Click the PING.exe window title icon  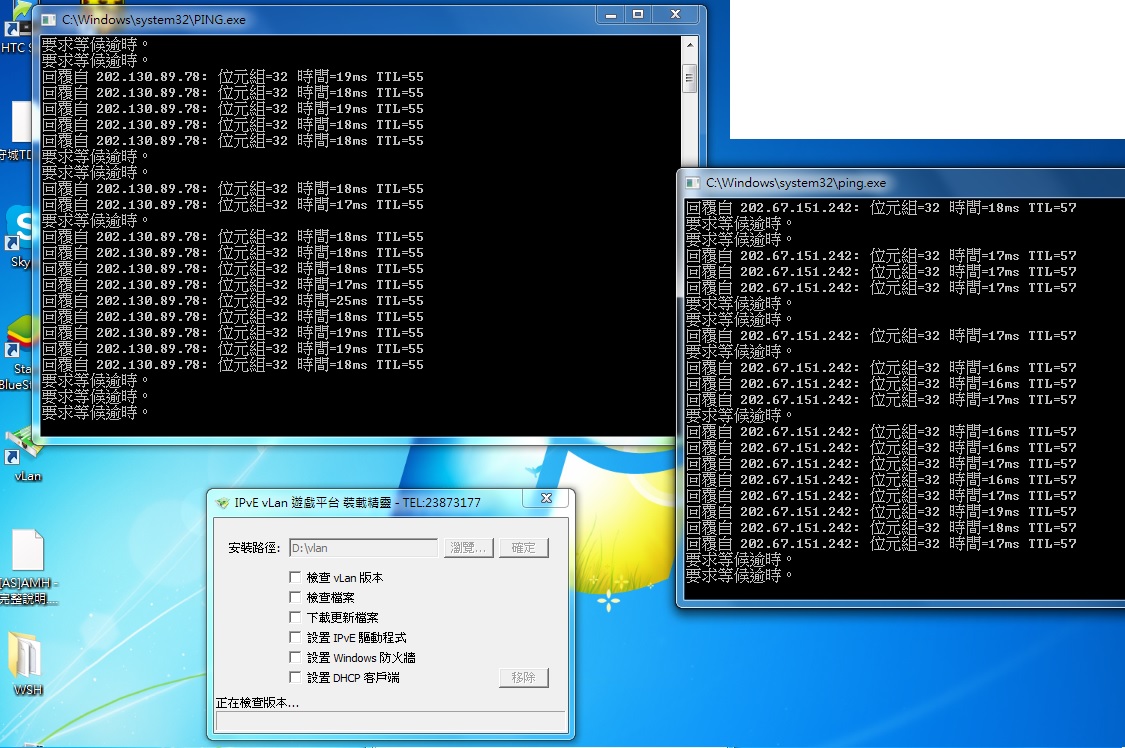point(47,19)
